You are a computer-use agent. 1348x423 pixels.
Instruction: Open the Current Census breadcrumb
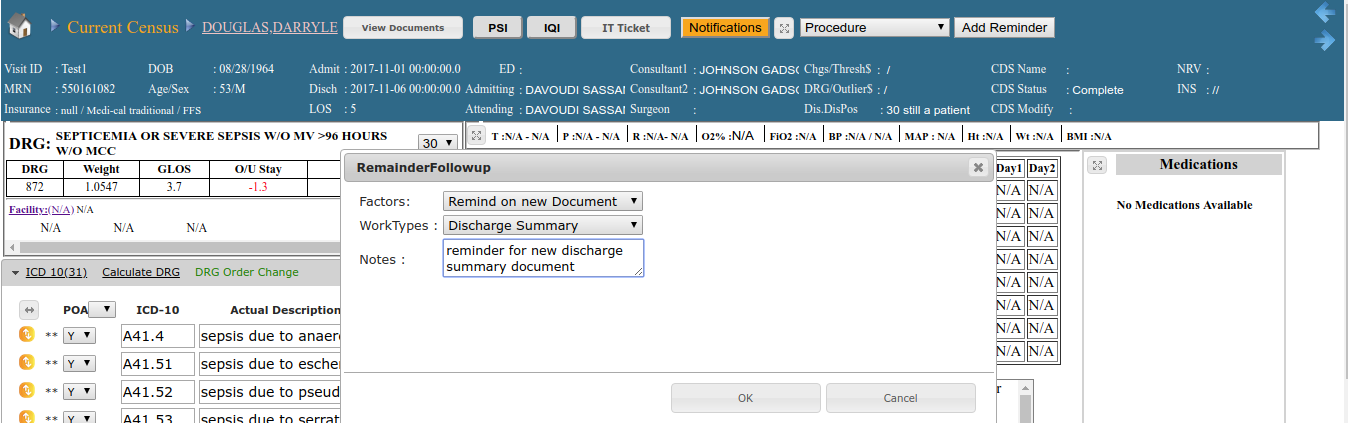pos(122,28)
